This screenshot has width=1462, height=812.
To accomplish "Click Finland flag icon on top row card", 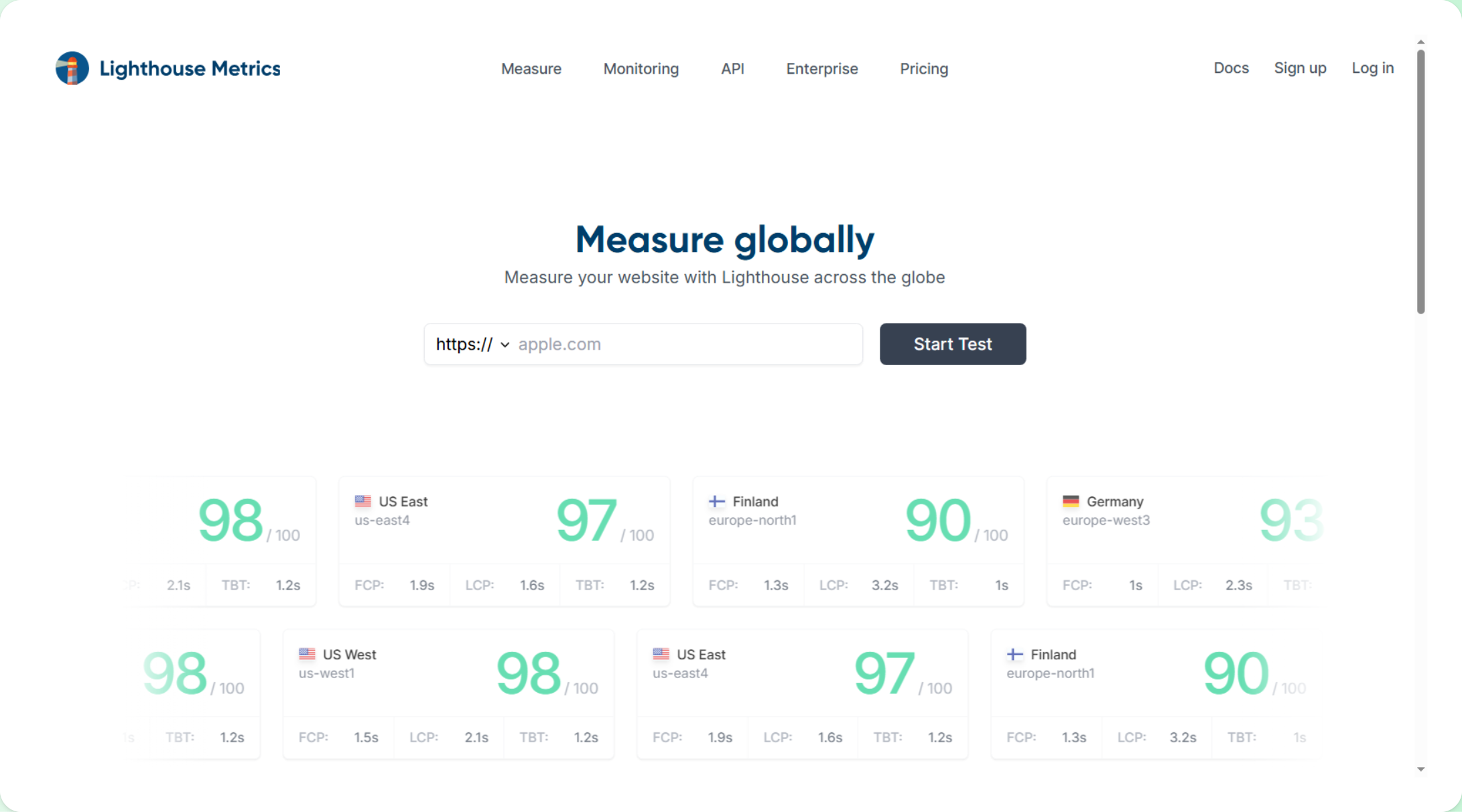I will pos(717,501).
